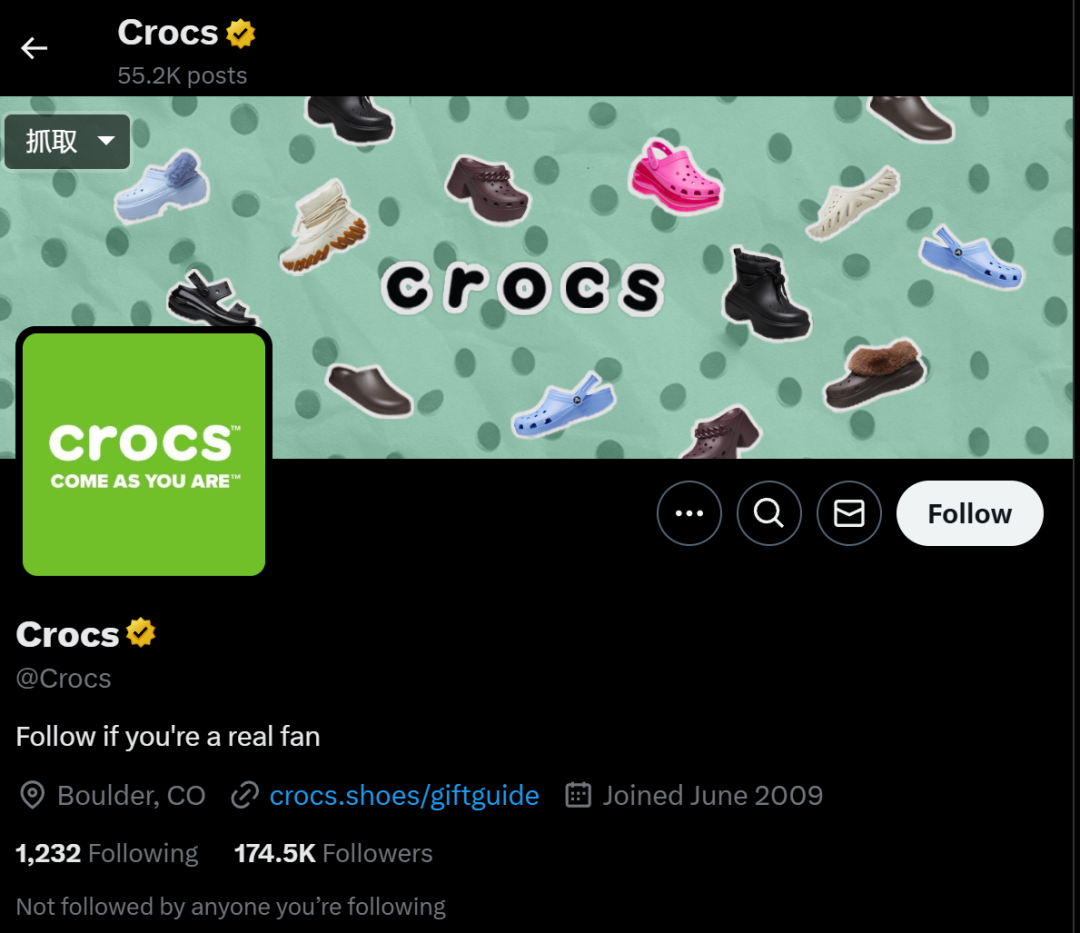Click the link chain icon
This screenshot has width=1080, height=933.
point(245,796)
